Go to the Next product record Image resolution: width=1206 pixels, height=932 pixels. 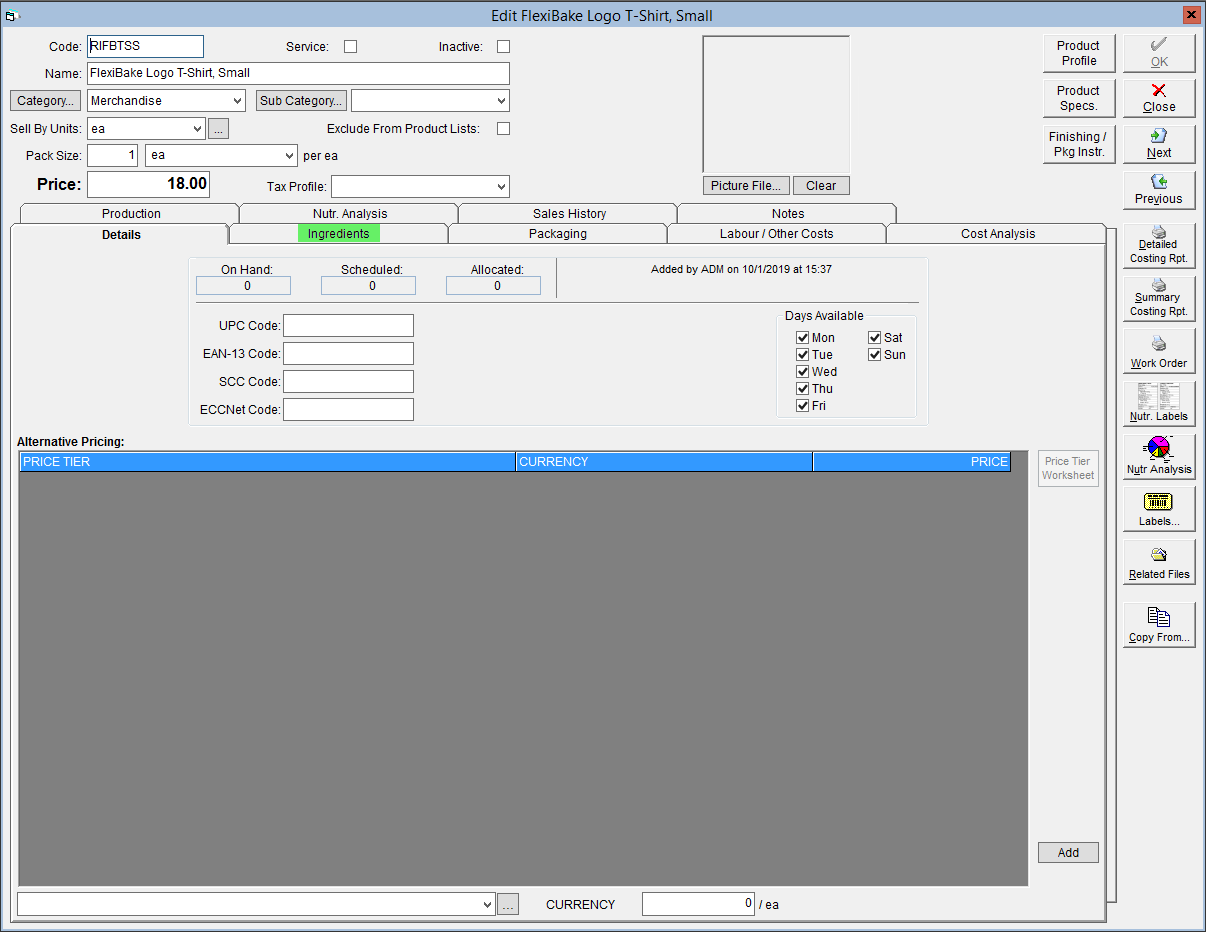point(1159,144)
